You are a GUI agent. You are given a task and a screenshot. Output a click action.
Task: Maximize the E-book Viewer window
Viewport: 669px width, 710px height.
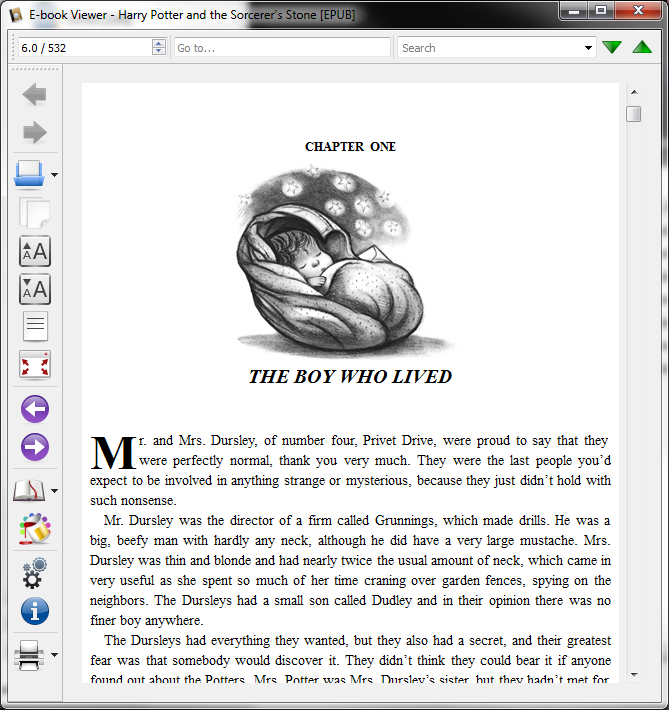pos(601,11)
